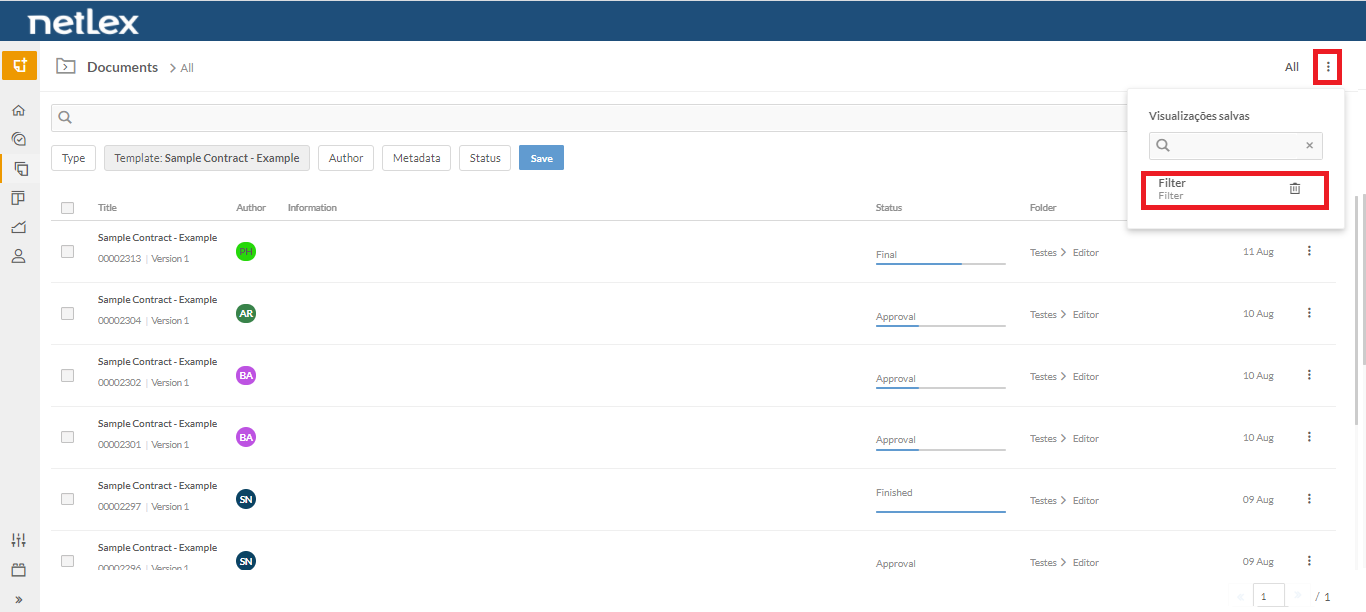Open the board layout icon in sidebar
The width and height of the screenshot is (1366, 612).
point(18,198)
